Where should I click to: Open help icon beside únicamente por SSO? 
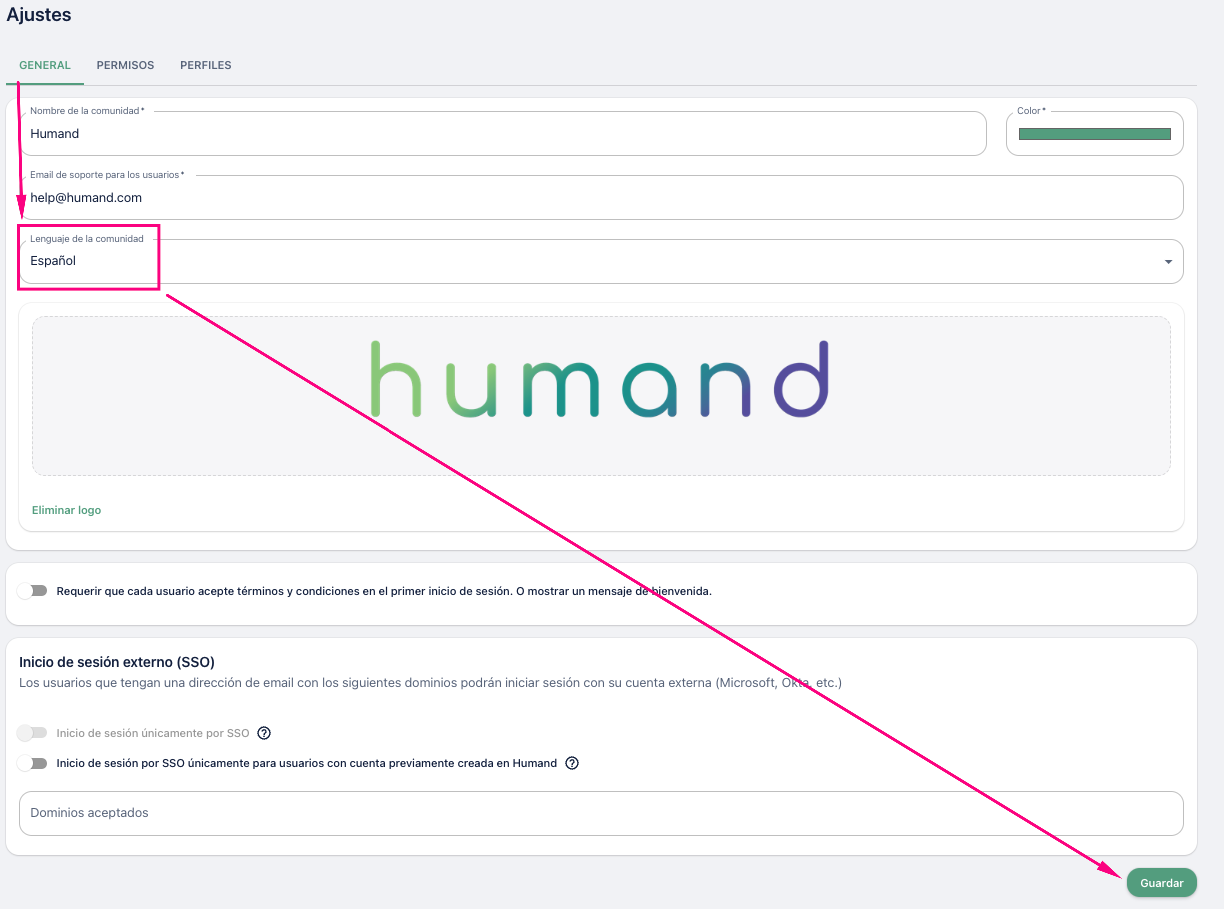pyautogui.click(x=264, y=733)
